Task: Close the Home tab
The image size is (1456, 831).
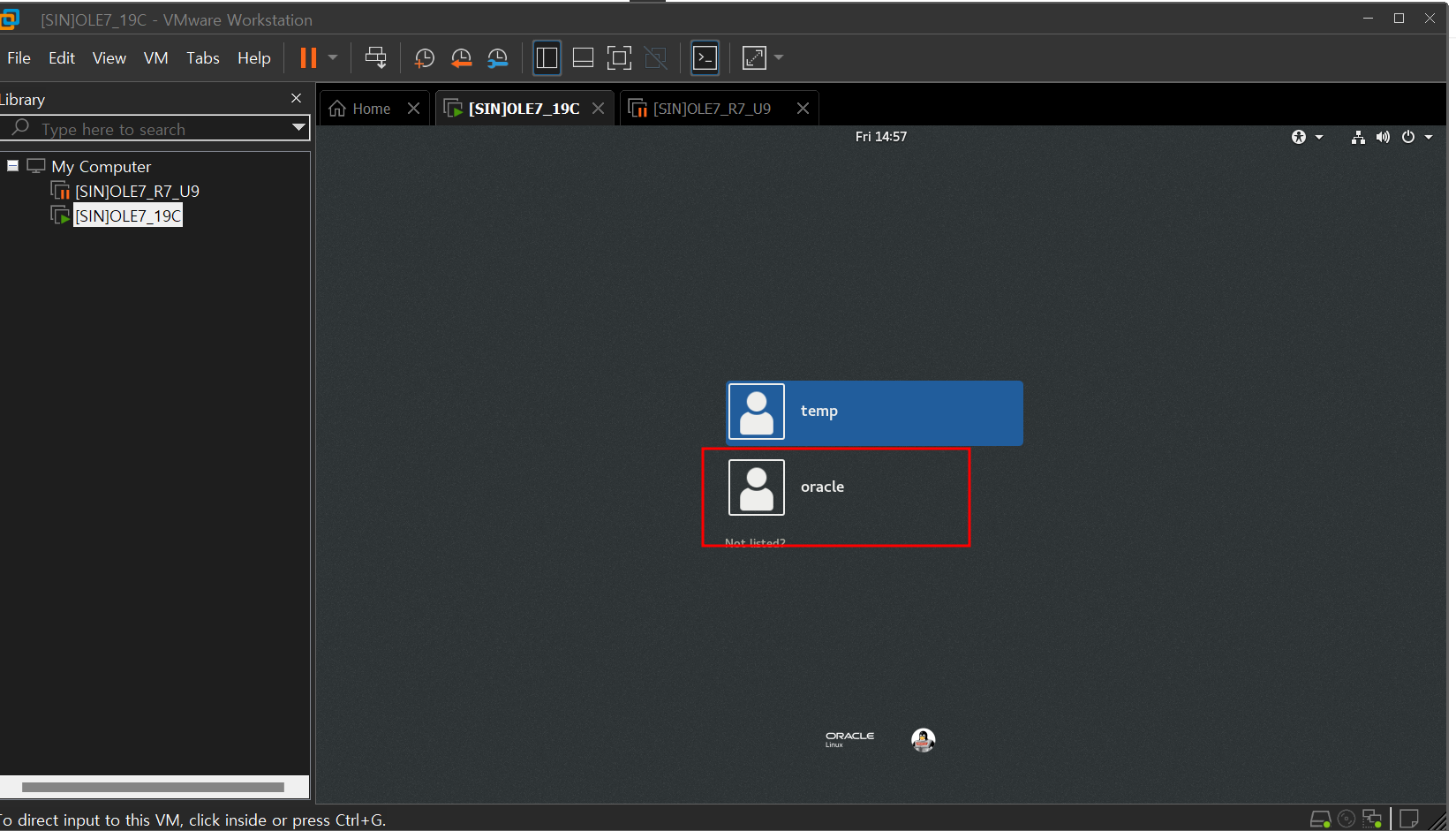Action: pos(413,109)
